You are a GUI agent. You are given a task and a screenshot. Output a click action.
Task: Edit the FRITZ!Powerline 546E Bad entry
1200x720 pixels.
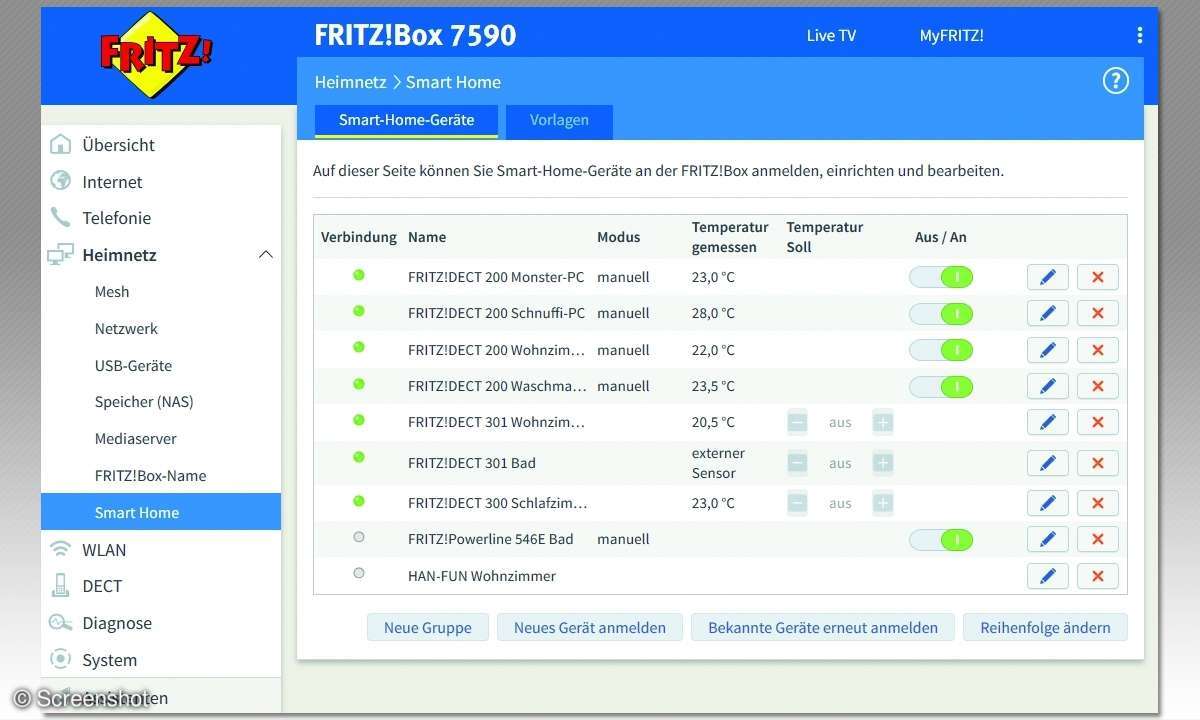point(1047,539)
